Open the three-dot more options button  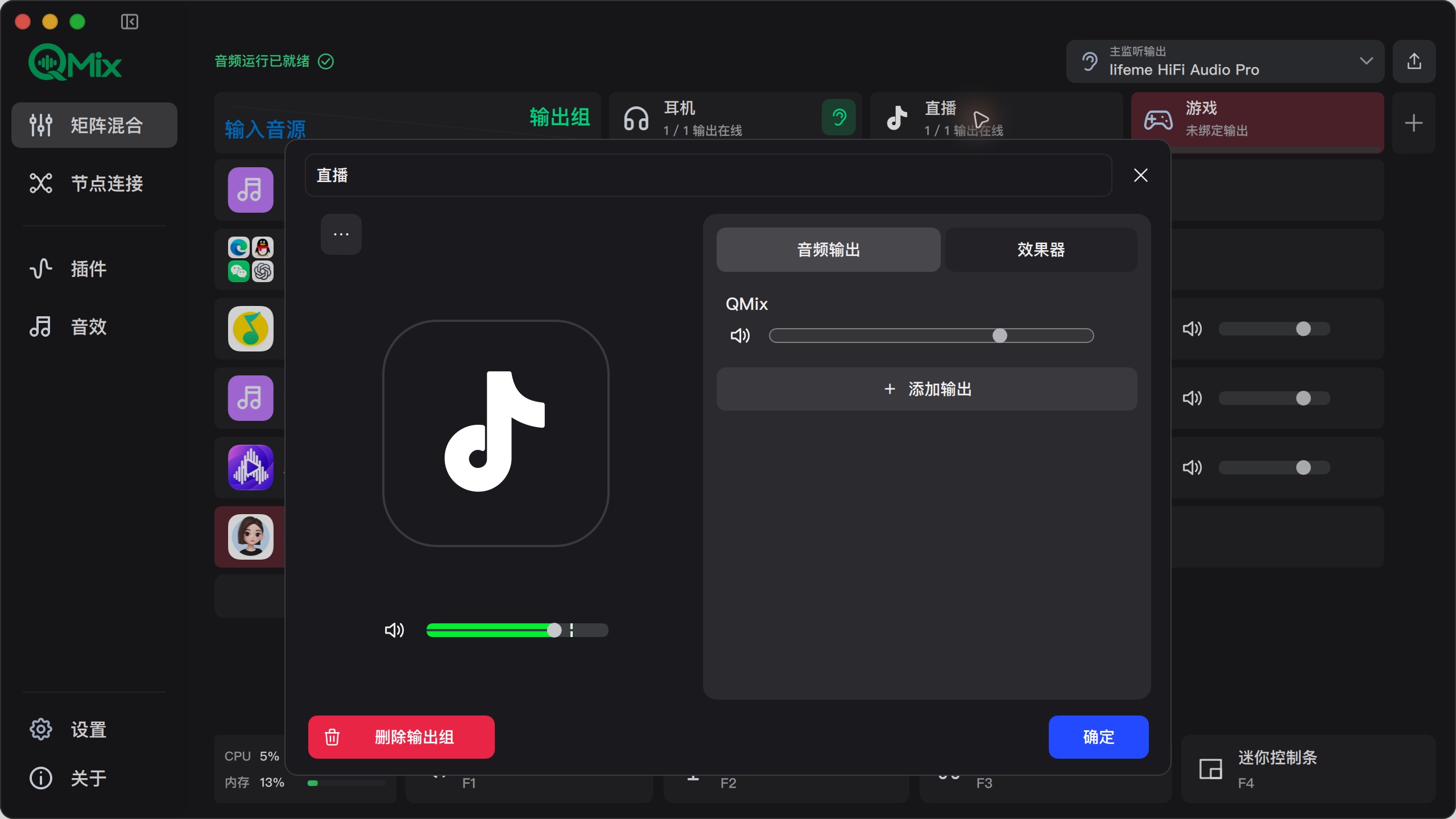pyautogui.click(x=341, y=234)
